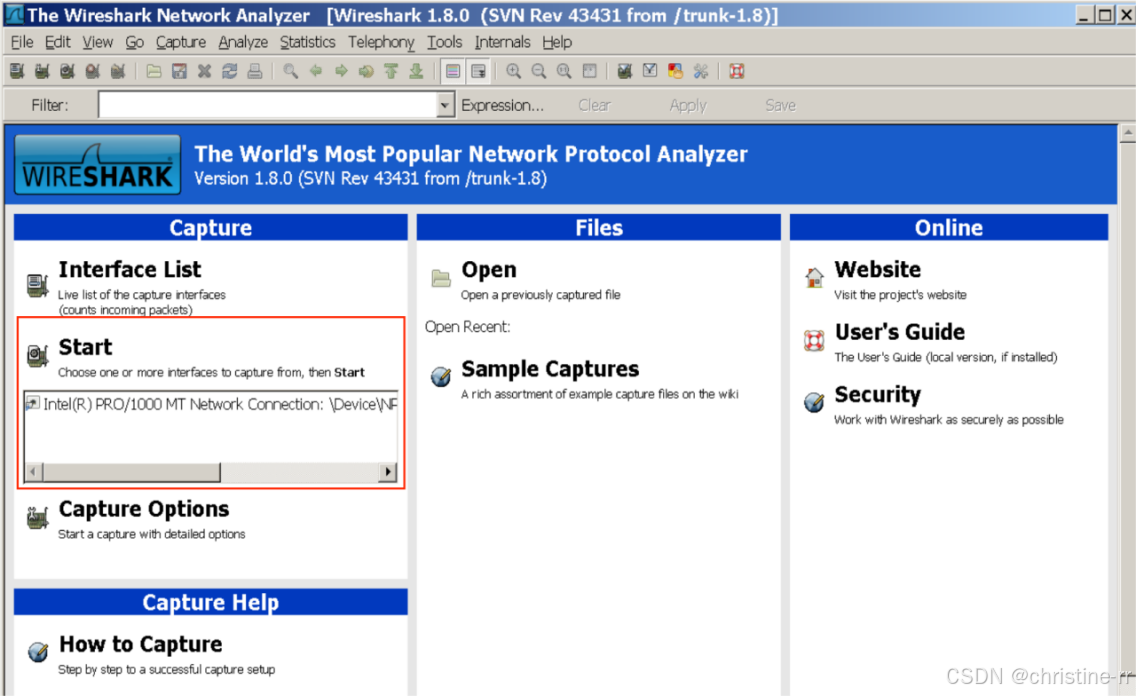Image resolution: width=1136 pixels, height=696 pixels.
Task: Click the show capture options toolbar icon
Action: 42,71
